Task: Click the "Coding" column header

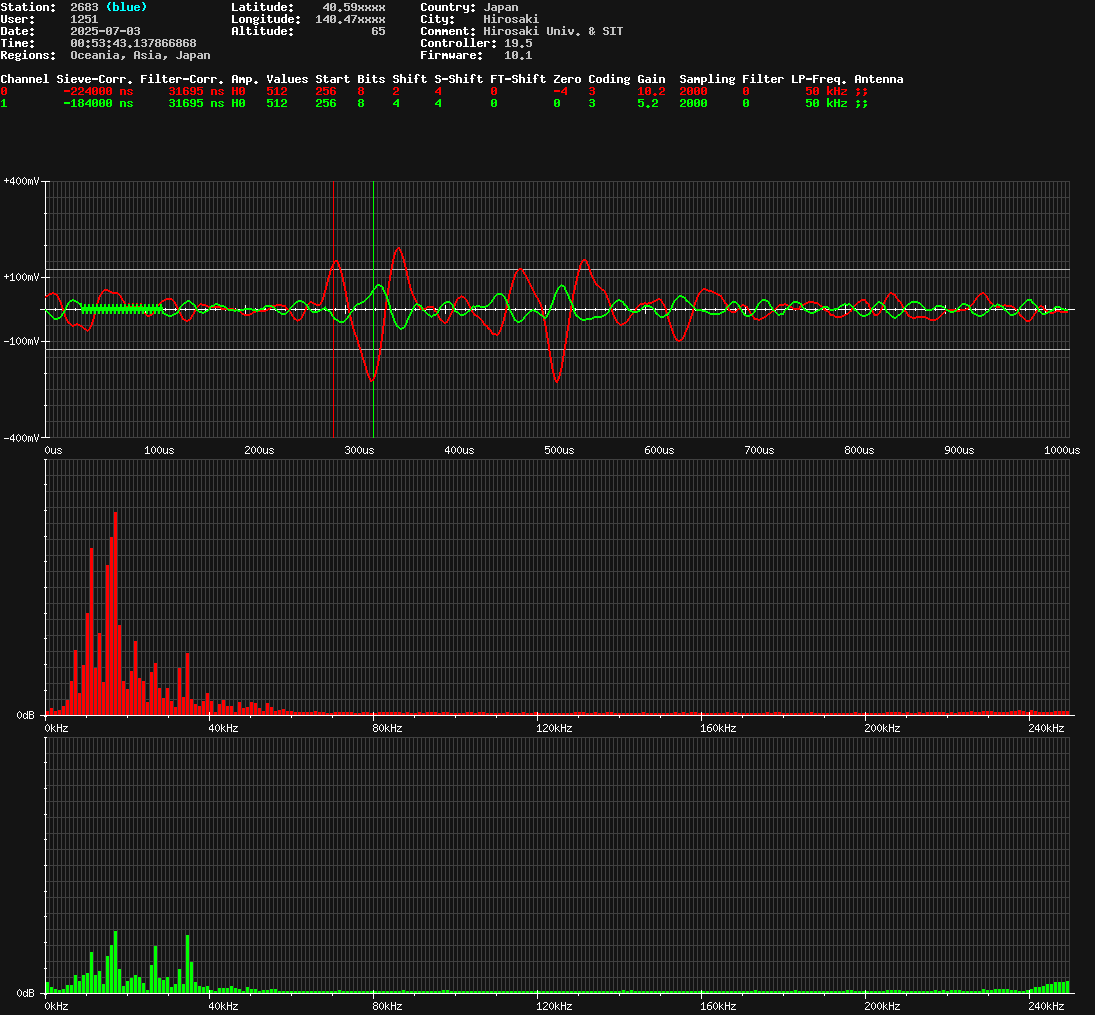Action: pyautogui.click(x=609, y=80)
